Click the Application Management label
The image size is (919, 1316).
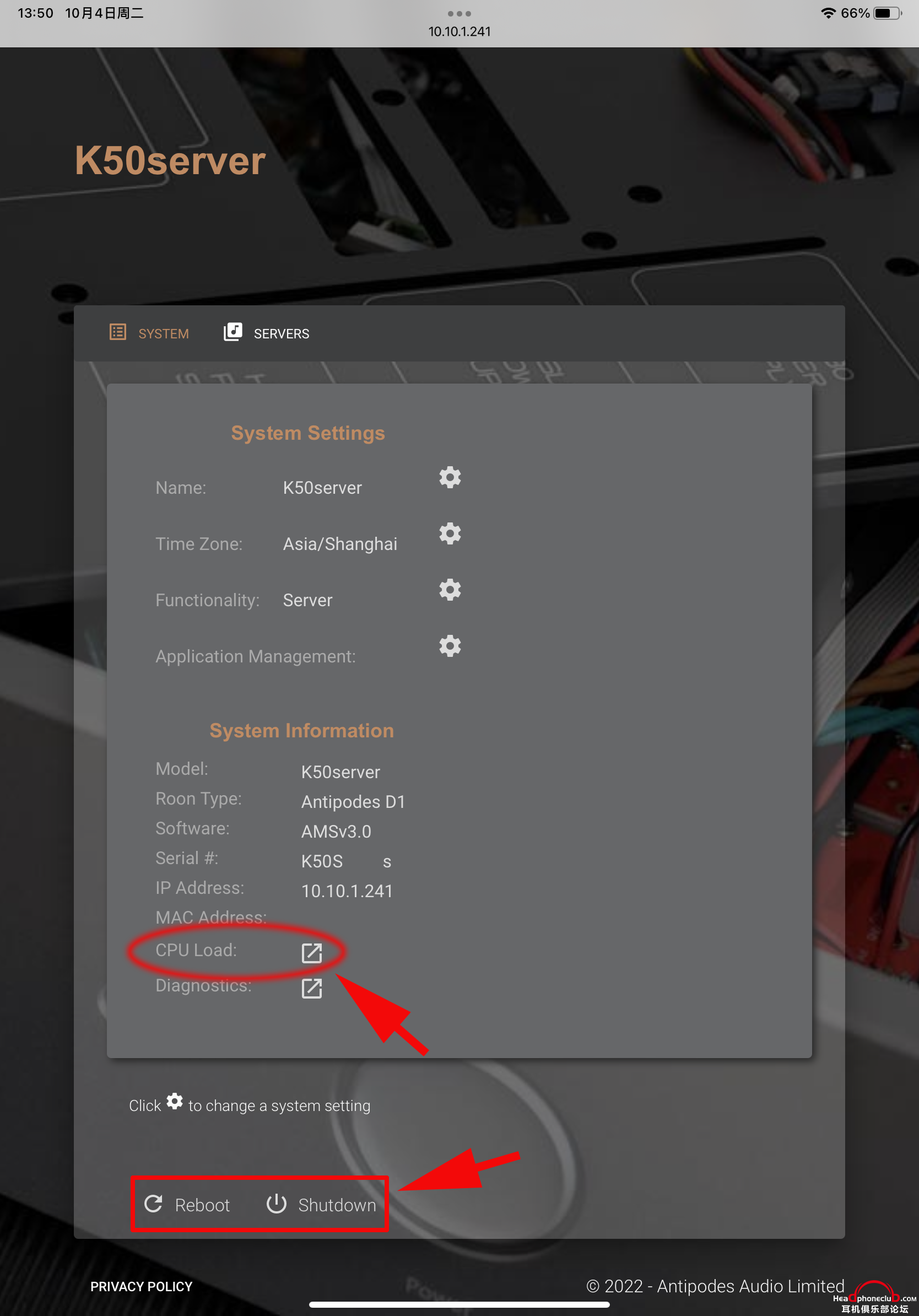[256, 656]
